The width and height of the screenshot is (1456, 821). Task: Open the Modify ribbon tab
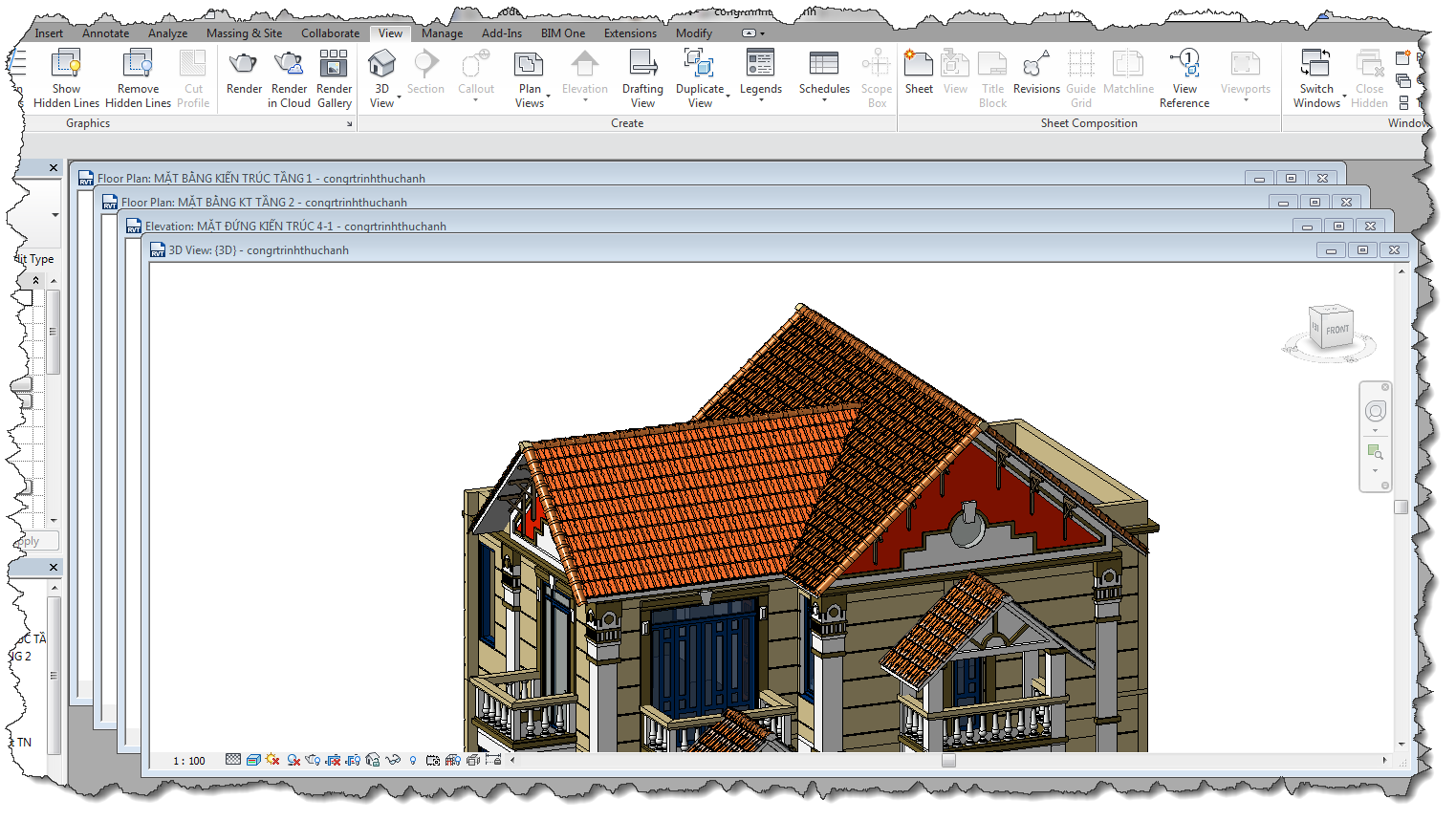click(x=693, y=33)
